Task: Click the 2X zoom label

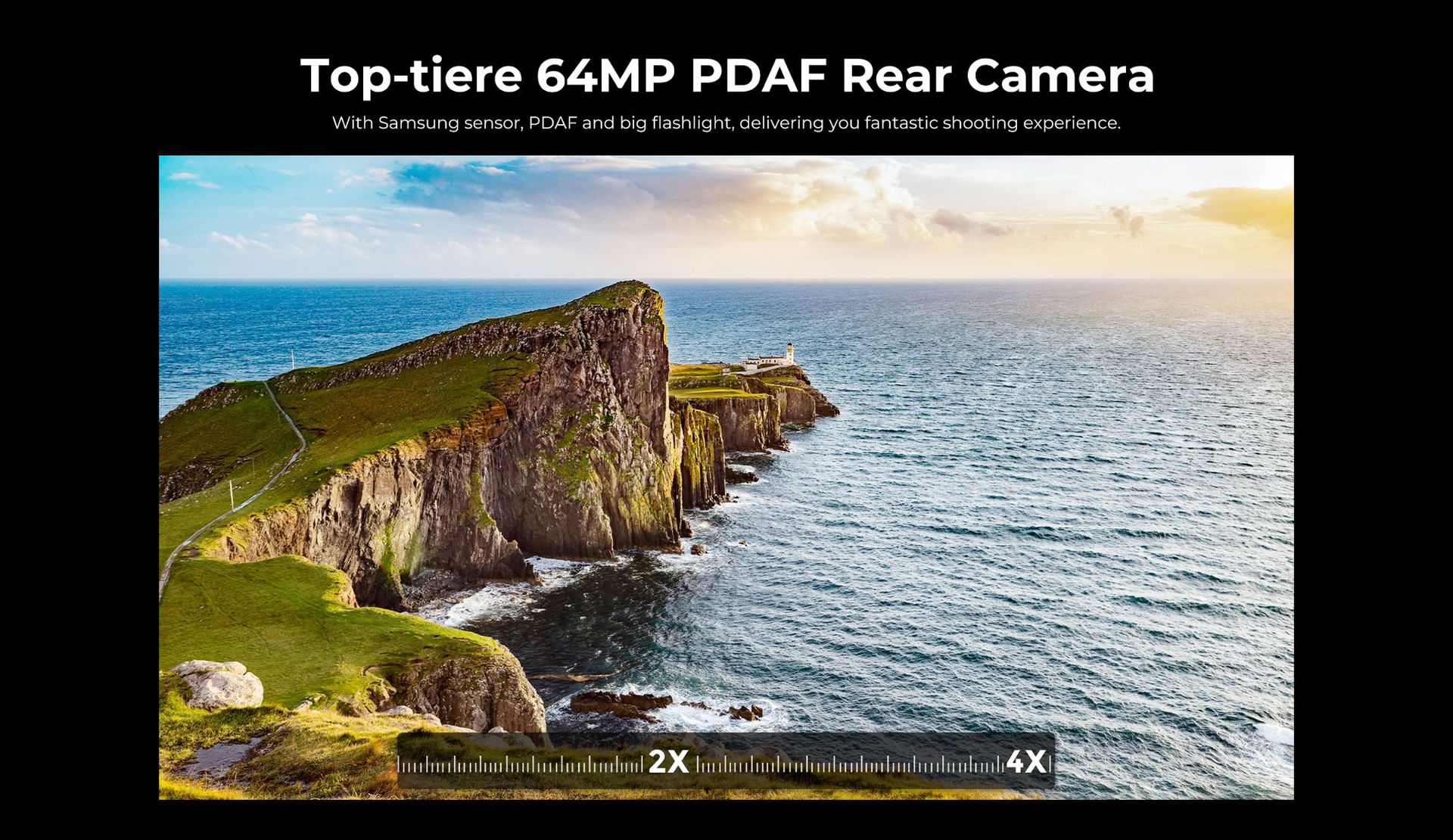Action: coord(669,762)
